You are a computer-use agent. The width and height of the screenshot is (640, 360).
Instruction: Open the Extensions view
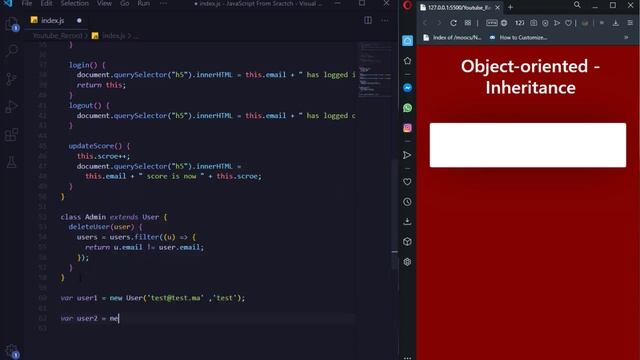(x=11, y=134)
